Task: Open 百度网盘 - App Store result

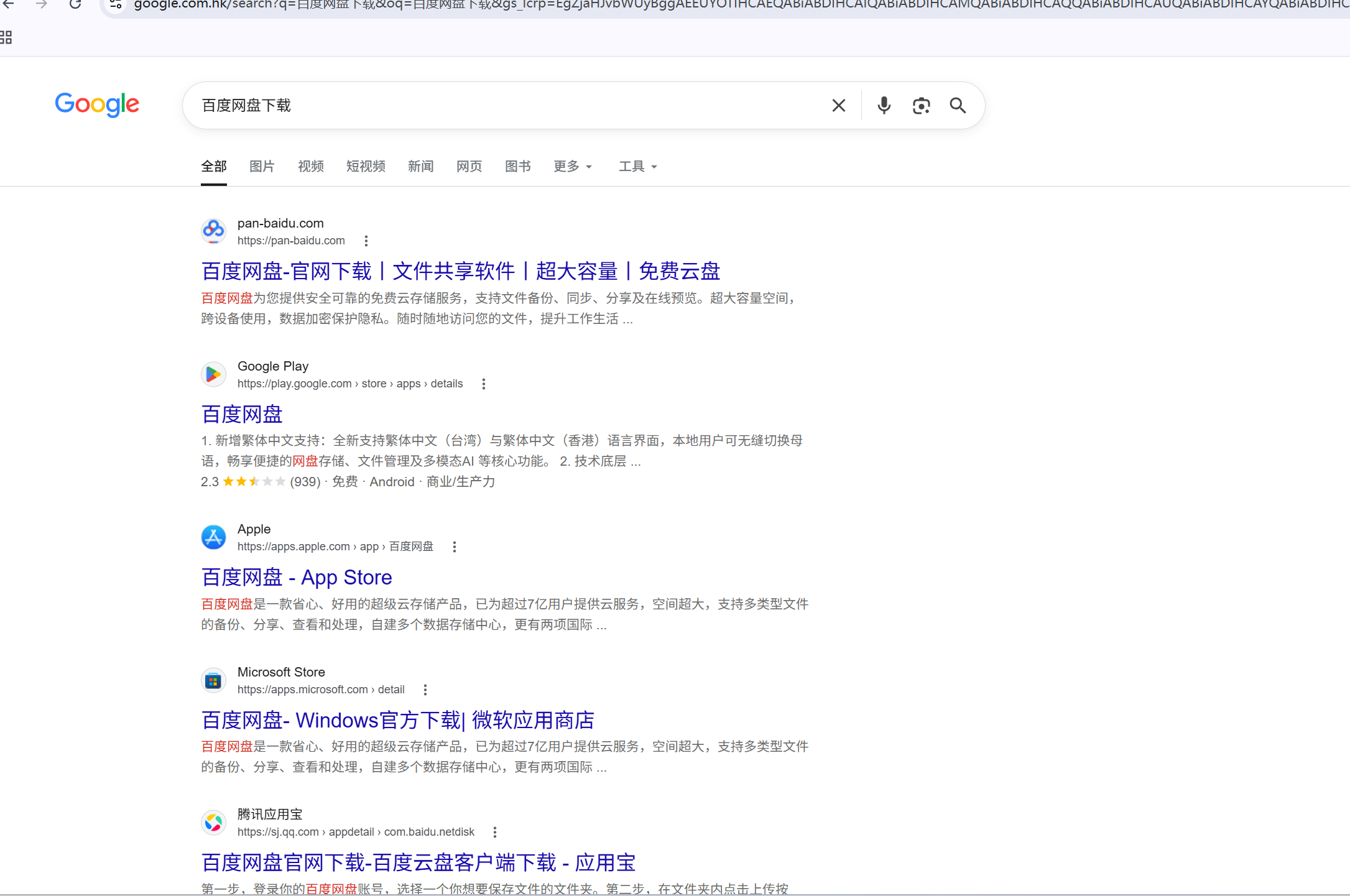Action: pyautogui.click(x=297, y=578)
